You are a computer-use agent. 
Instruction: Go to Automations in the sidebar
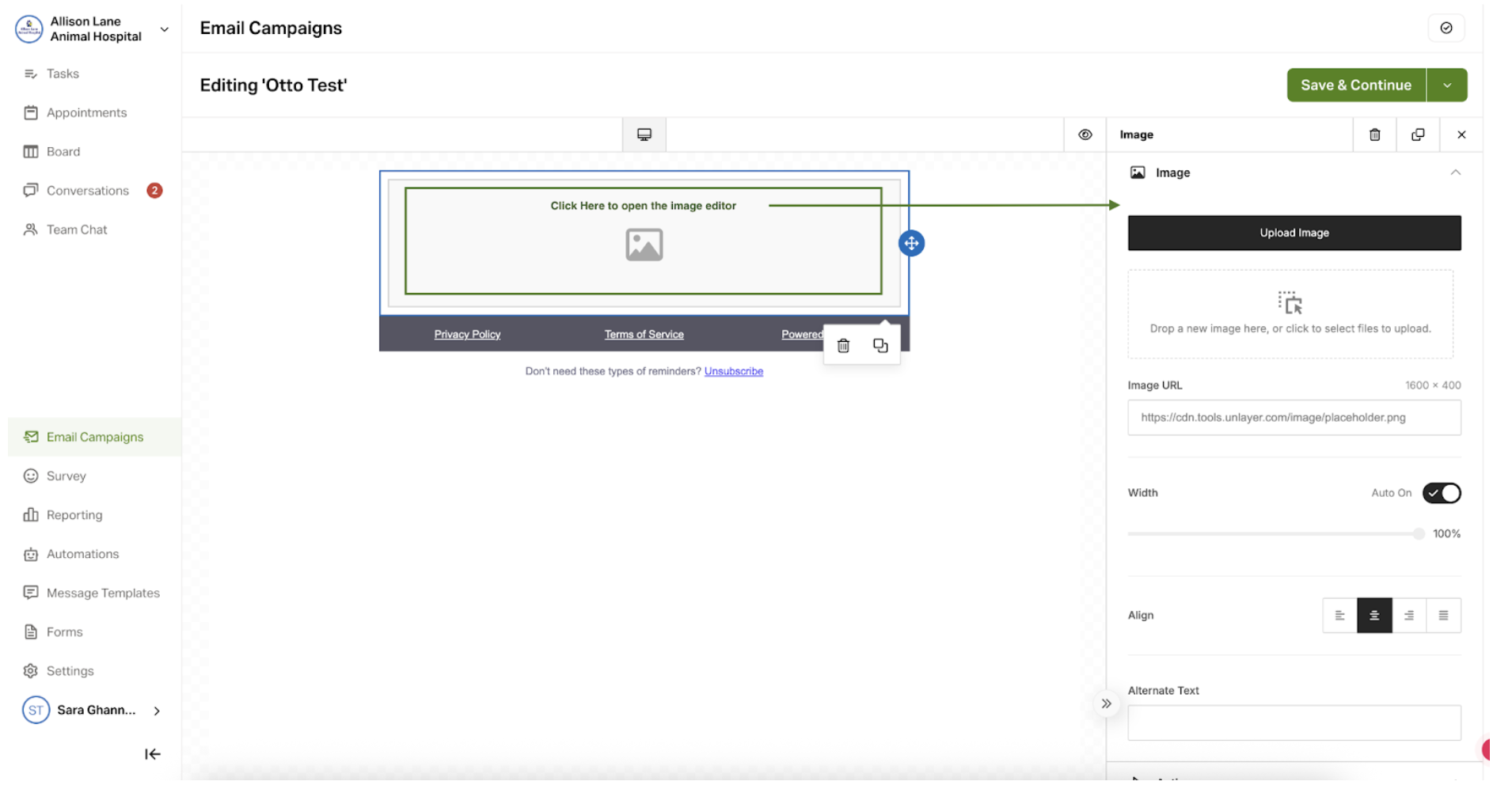point(82,554)
